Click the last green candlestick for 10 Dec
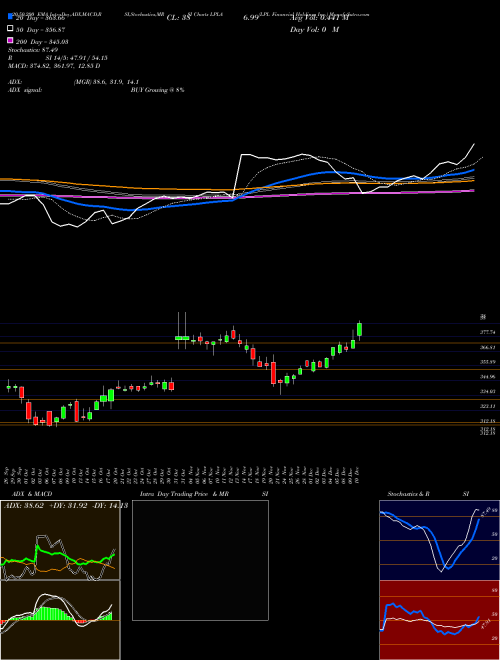Viewport: 500px width, 660px height. point(359,330)
